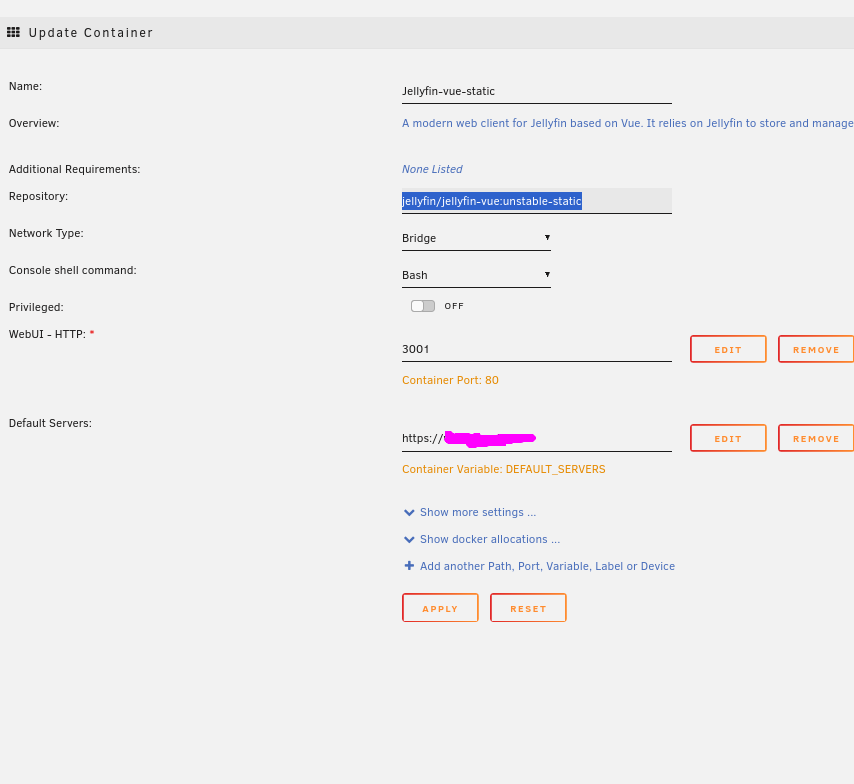Viewport: 854px width, 784px height.
Task: Click REMOVE next to WebUI port 3001
Action: [815, 349]
